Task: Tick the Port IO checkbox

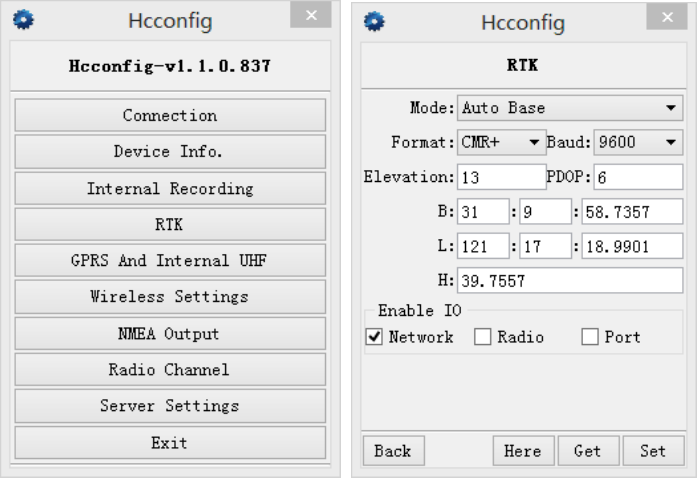Action: [x=590, y=338]
